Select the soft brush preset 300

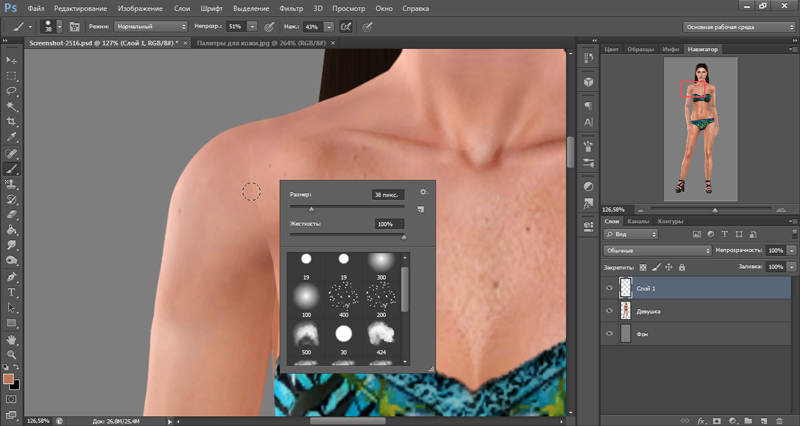381,266
